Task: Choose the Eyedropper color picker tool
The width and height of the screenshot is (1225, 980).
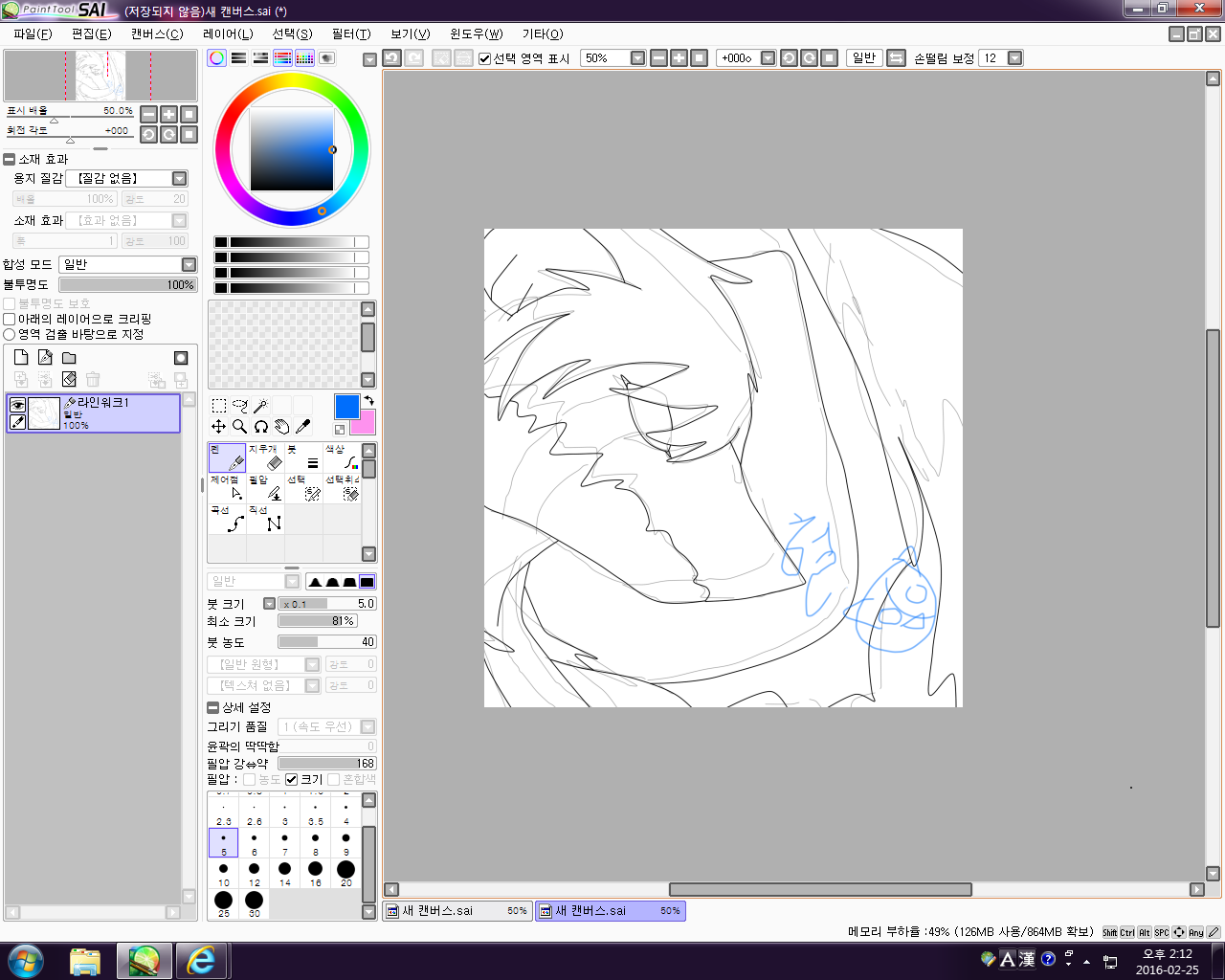Action: (303, 427)
